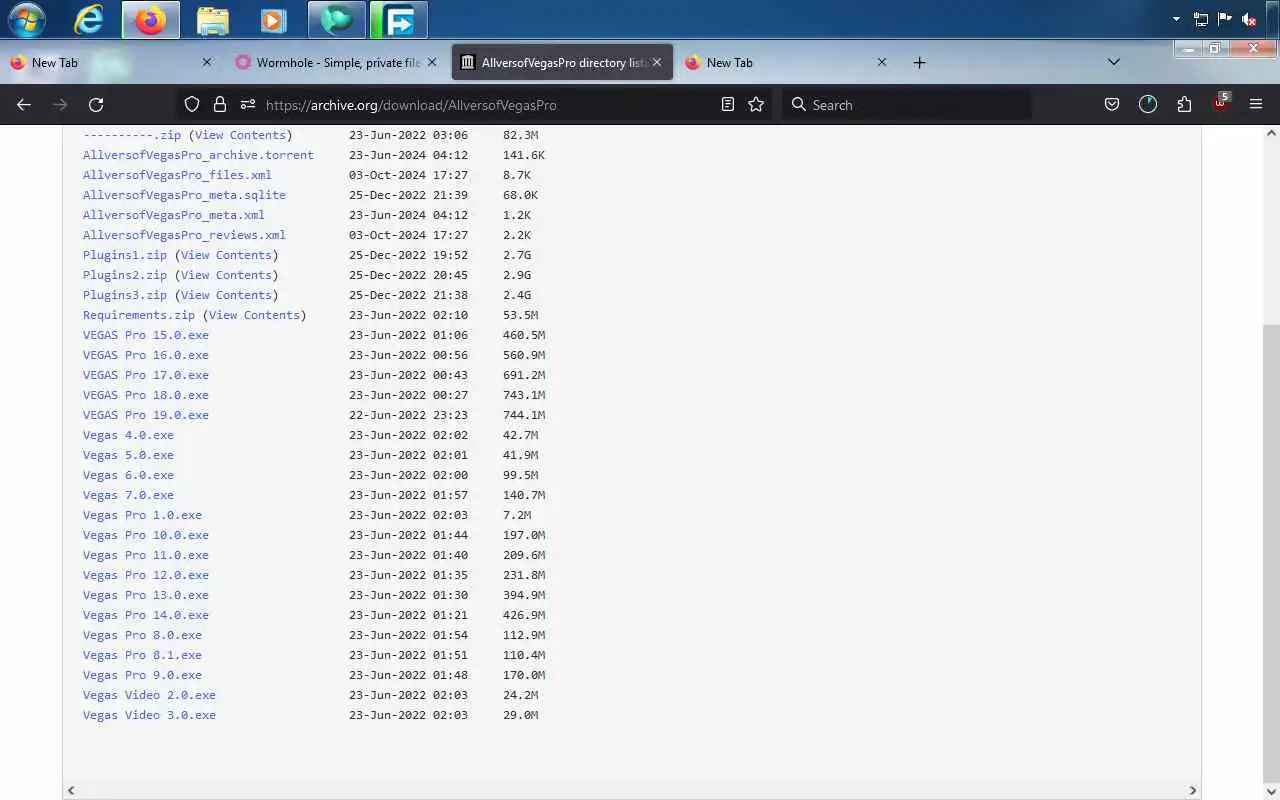Open the Action Center flag icon
This screenshot has width=1280, height=800.
[1225, 19]
